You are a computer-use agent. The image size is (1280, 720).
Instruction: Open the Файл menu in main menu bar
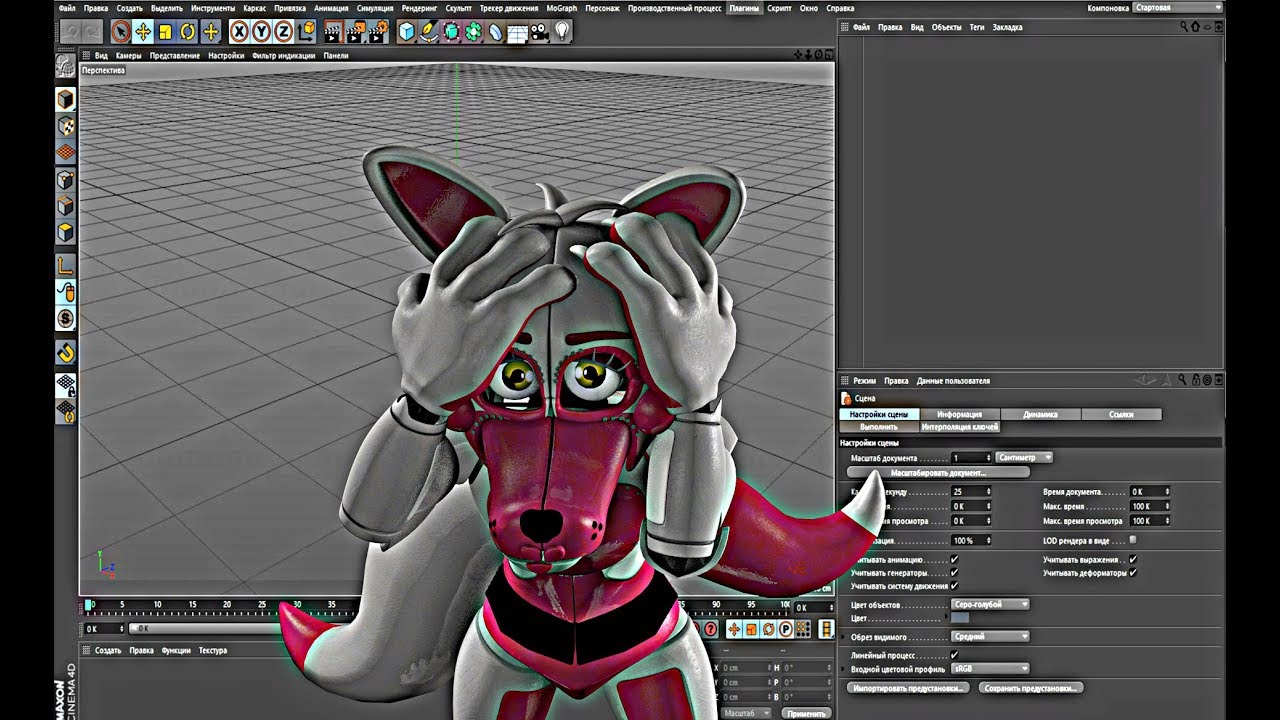click(x=67, y=8)
